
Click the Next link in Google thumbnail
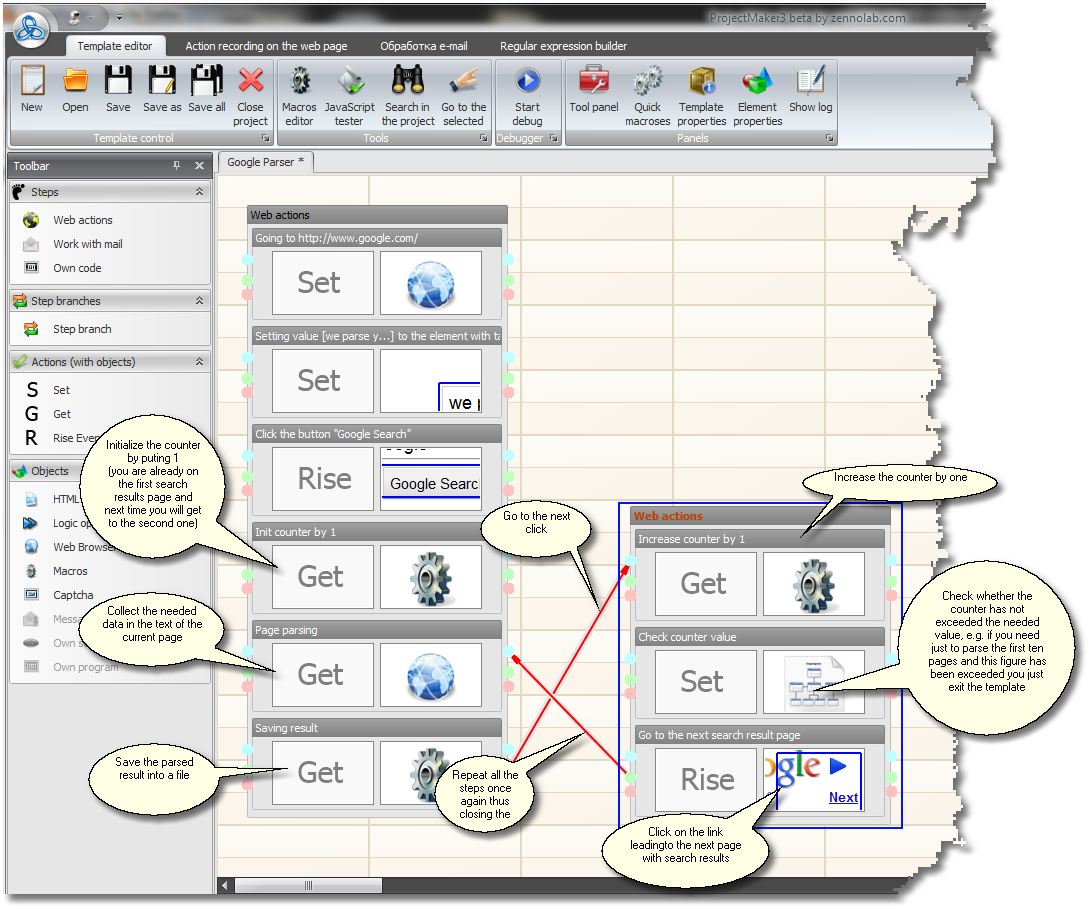point(843,797)
